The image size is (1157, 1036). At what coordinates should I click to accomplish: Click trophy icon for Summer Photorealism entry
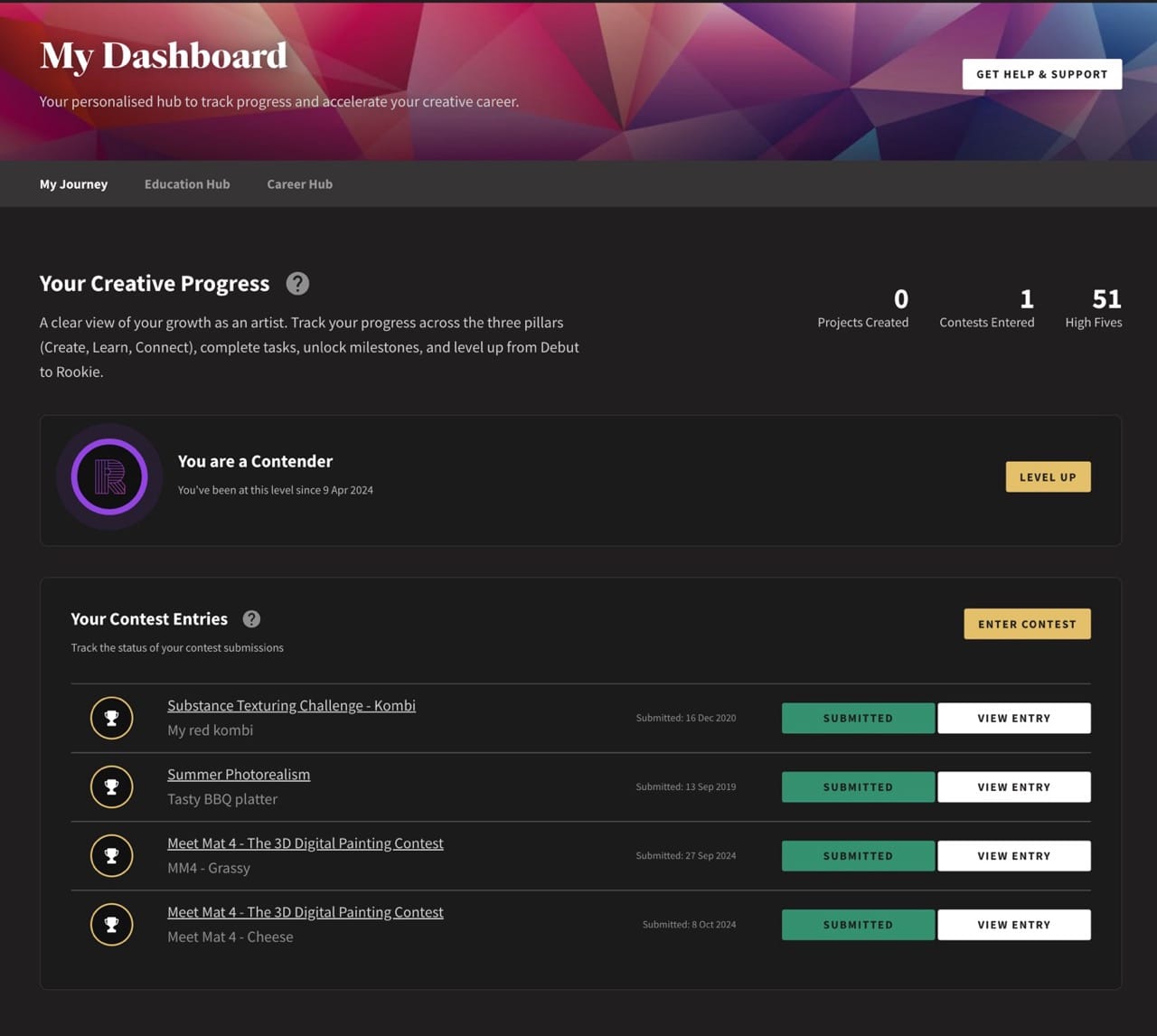tap(111, 786)
